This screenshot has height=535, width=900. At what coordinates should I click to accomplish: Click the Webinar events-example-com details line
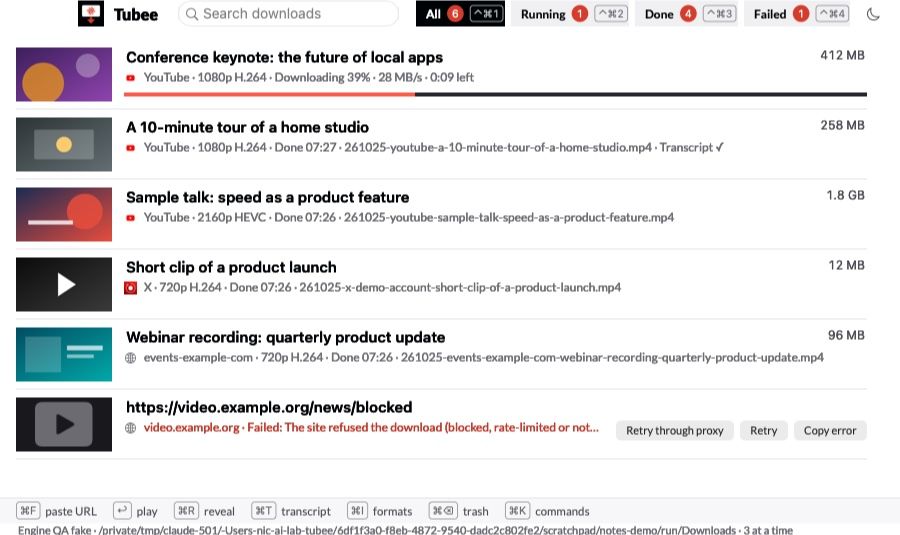pyautogui.click(x=483, y=358)
